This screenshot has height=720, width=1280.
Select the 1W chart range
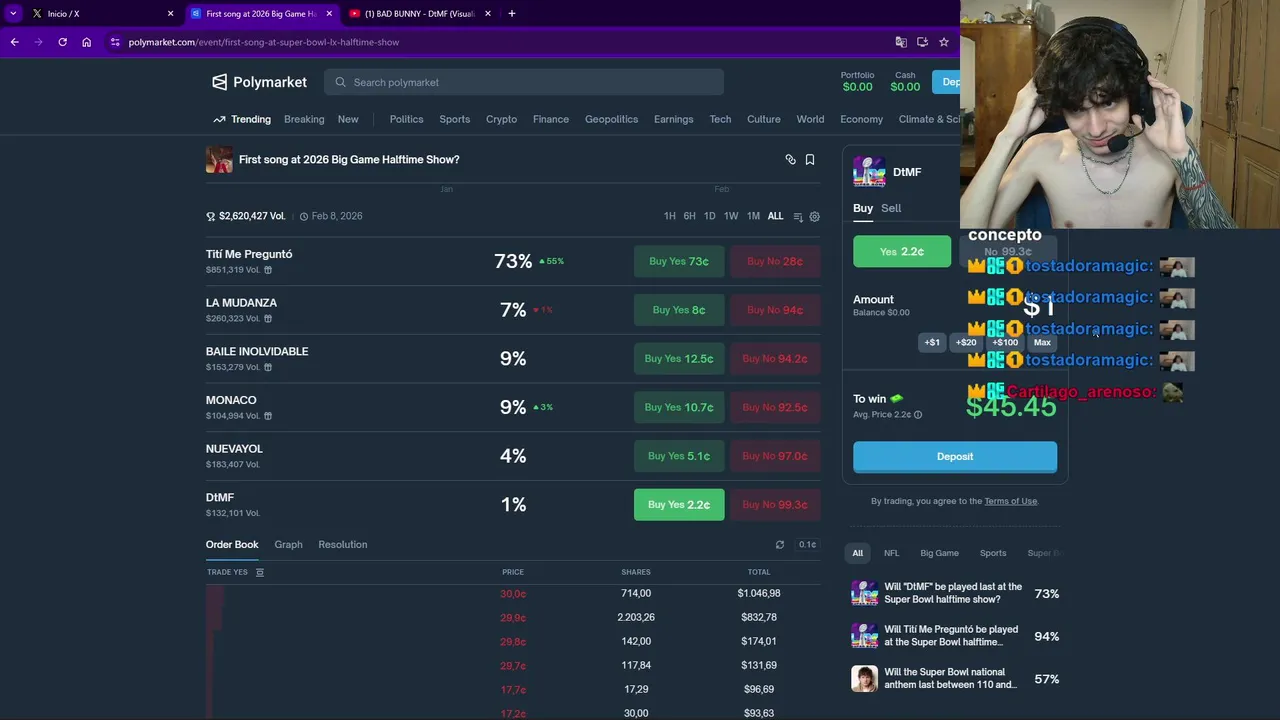[x=731, y=217]
